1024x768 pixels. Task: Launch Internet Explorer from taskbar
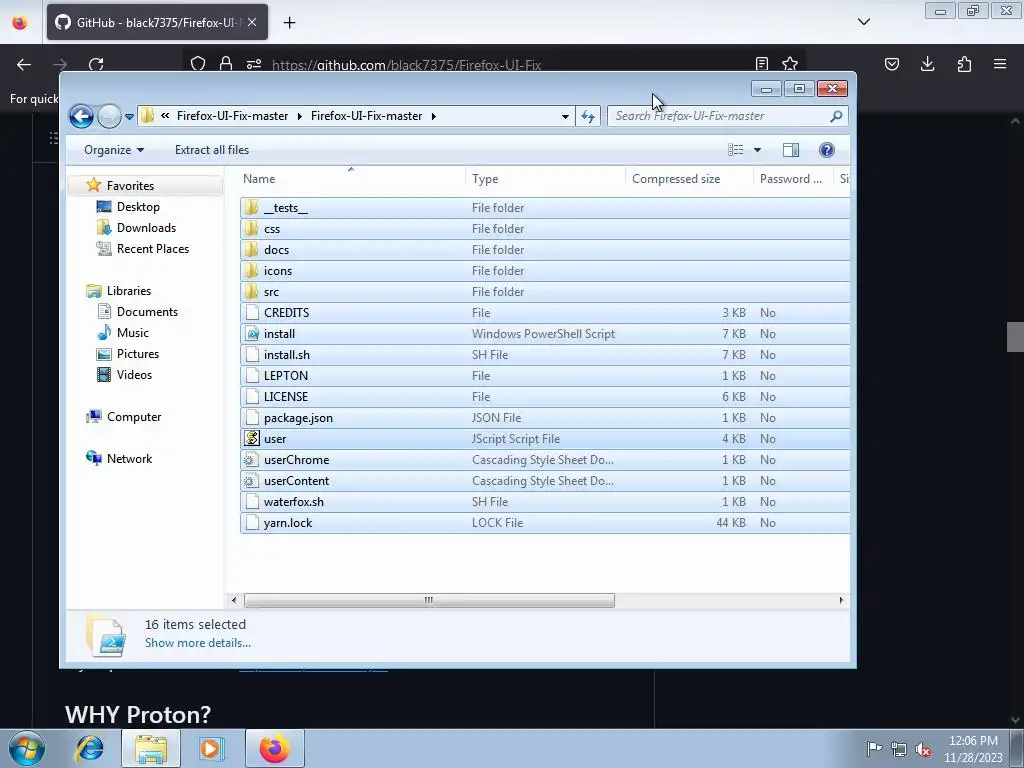89,748
